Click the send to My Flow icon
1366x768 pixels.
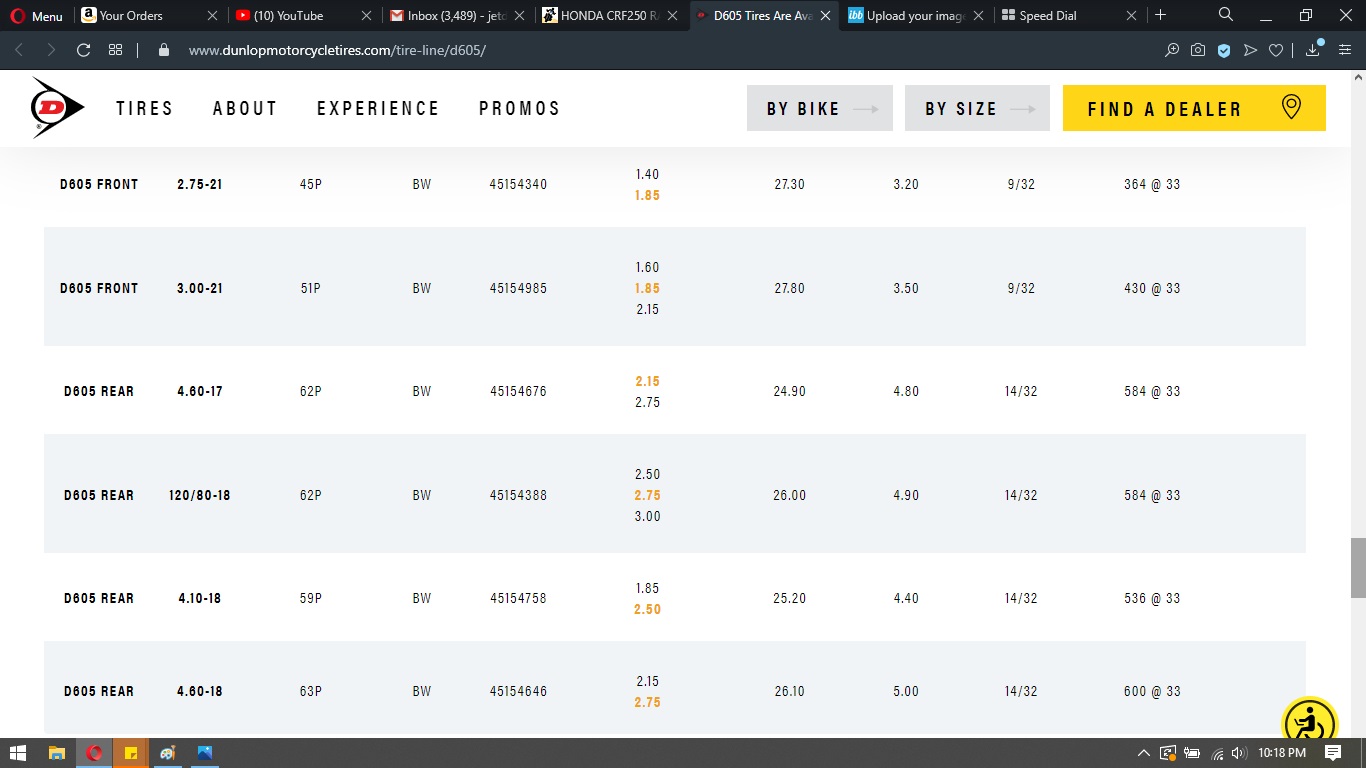1250,50
